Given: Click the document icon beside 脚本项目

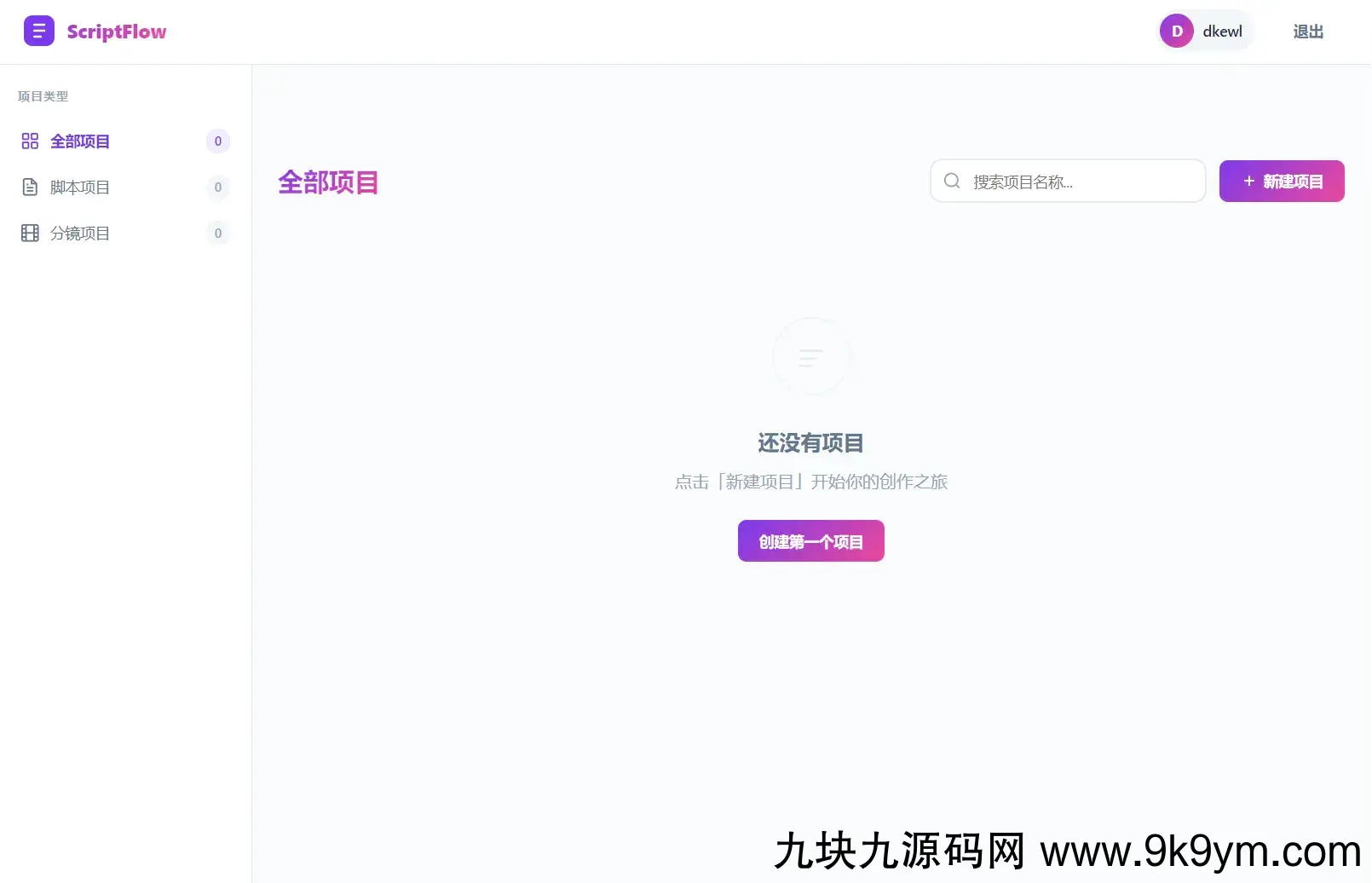Looking at the screenshot, I should tap(30, 188).
